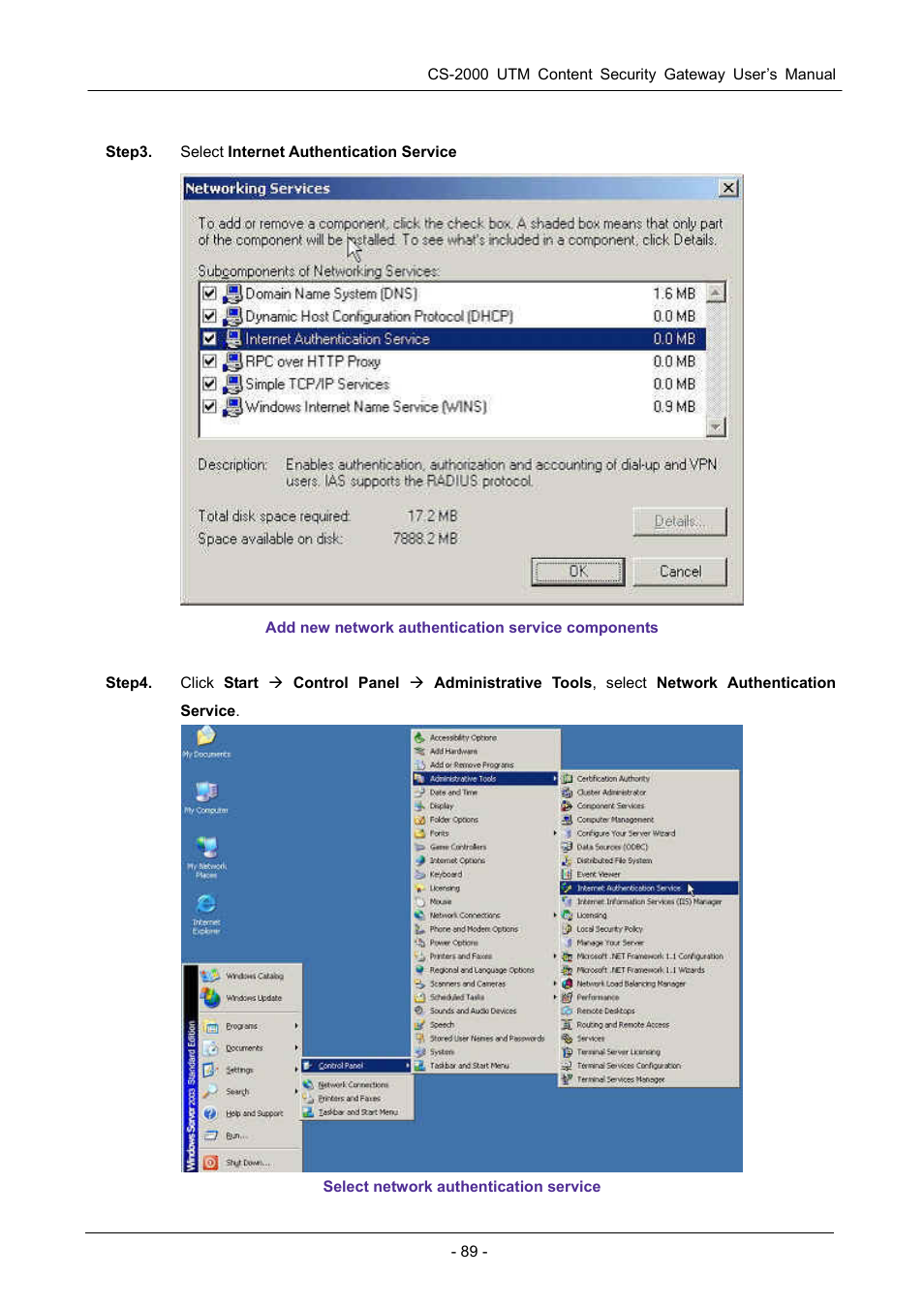Select Internet Authentication Service menu item
Viewport: 924px width, 1308px height.
coord(649,888)
